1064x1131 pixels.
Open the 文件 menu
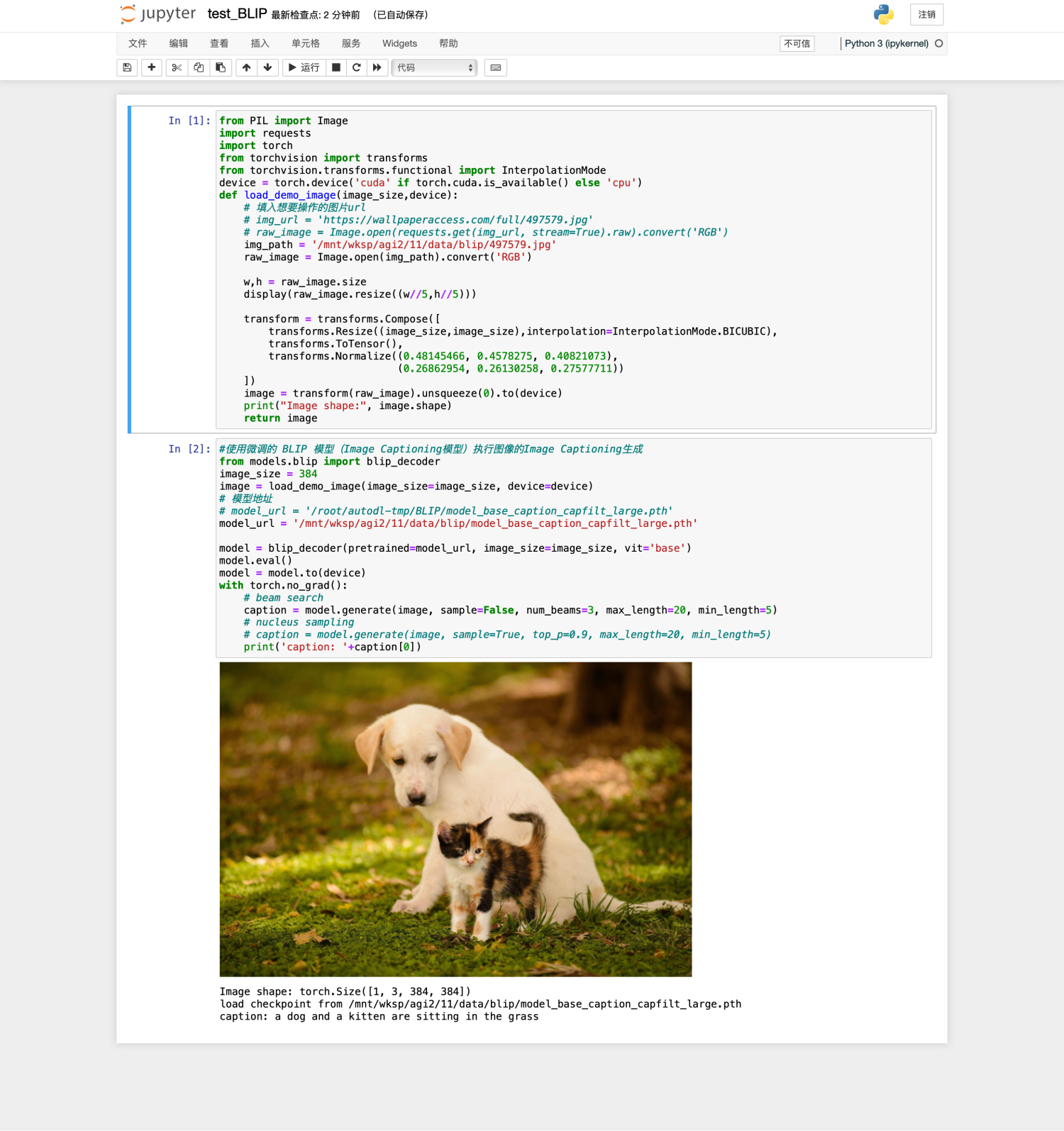138,43
